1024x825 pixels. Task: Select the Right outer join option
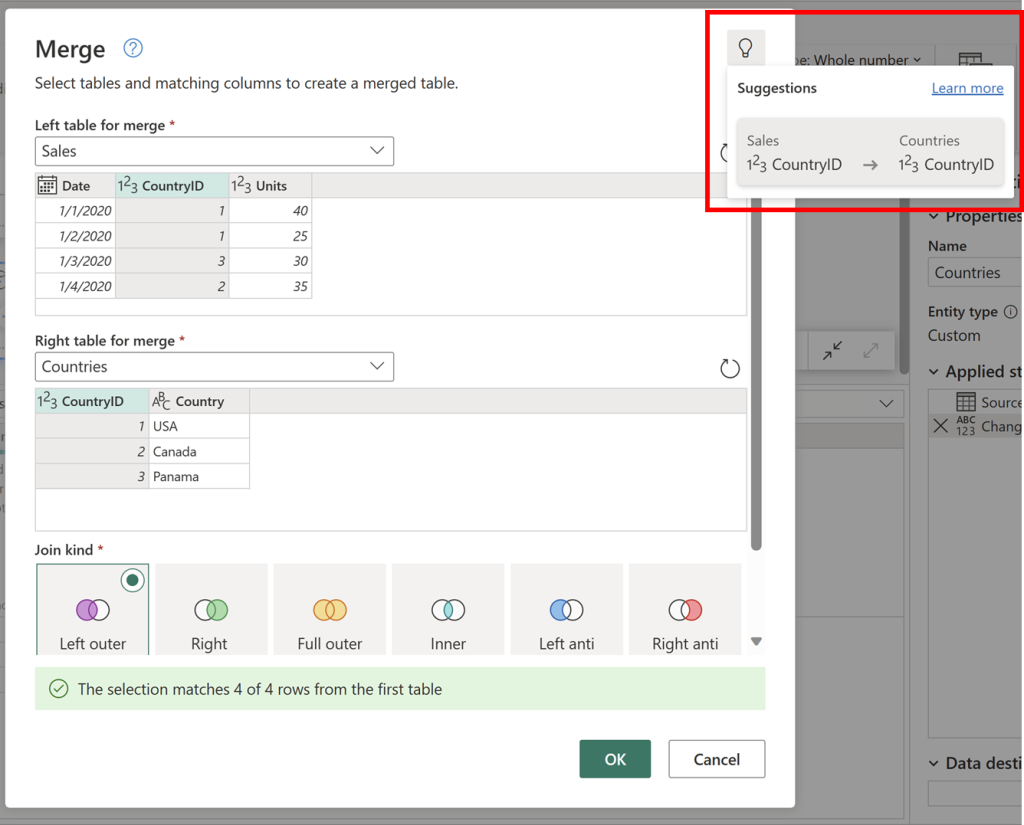(211, 609)
